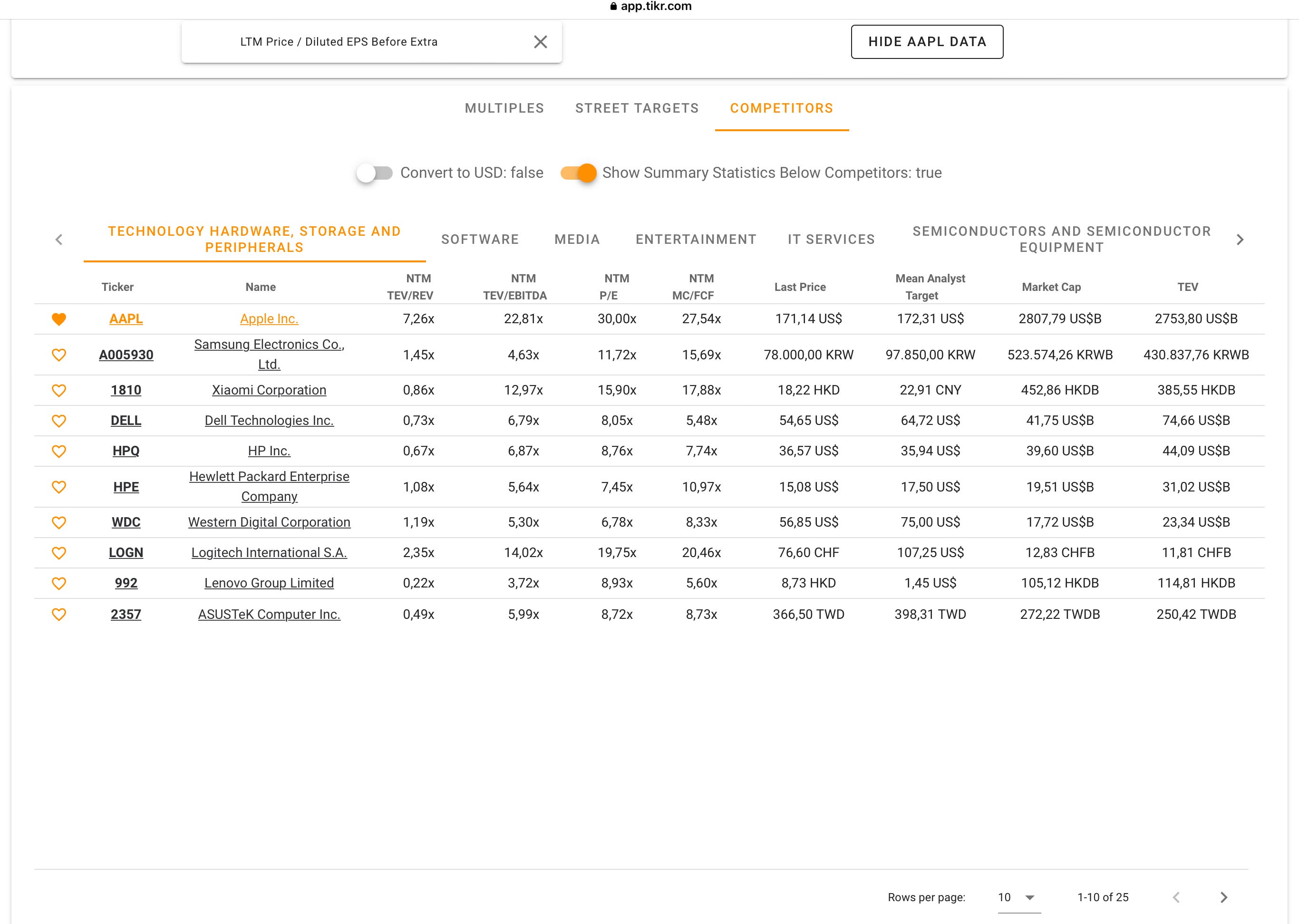Switch to the Multiples tab
Viewport: 1299px width, 924px height.
click(504, 108)
